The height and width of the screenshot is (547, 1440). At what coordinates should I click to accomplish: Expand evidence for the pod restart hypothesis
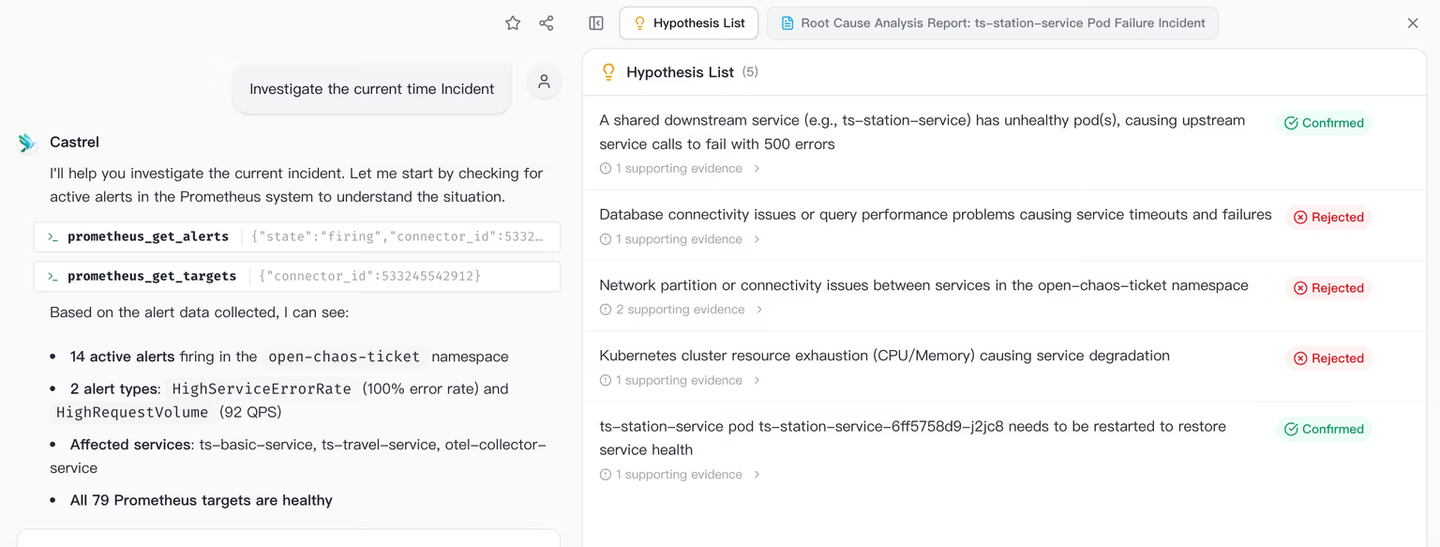[680, 475]
